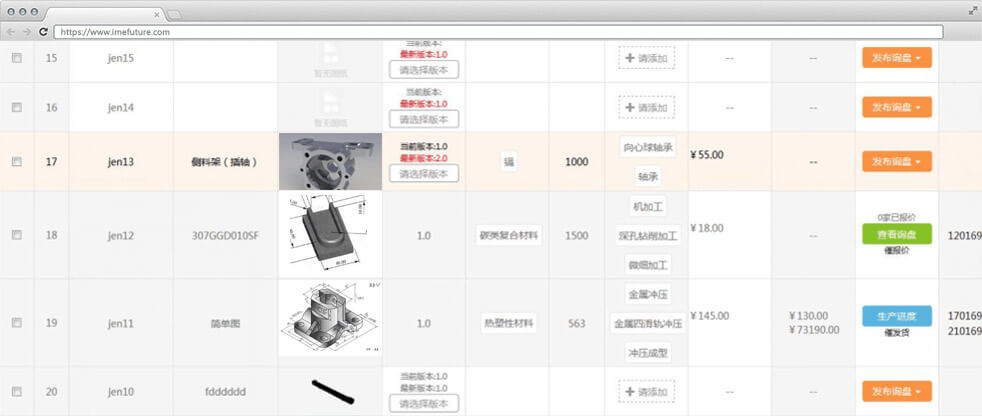The height and width of the screenshot is (416, 982).
Task: Check the box beside row 19 jen11
Action: pyautogui.click(x=17, y=323)
